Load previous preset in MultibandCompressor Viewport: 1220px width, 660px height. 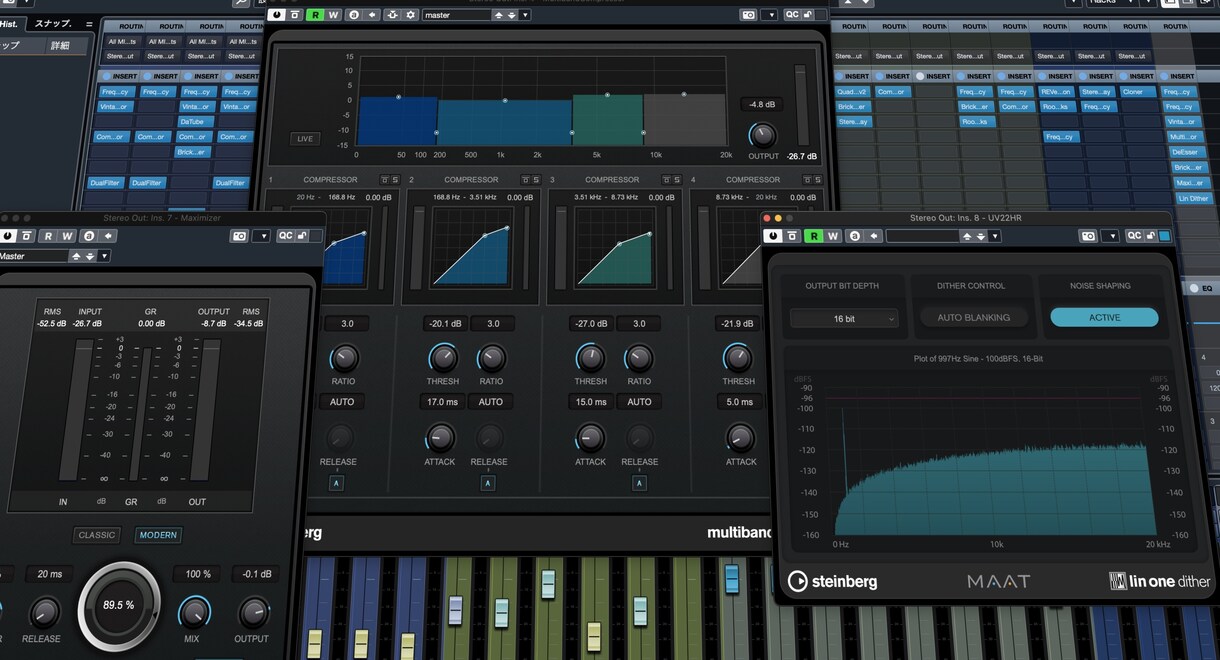pyautogui.click(x=499, y=15)
